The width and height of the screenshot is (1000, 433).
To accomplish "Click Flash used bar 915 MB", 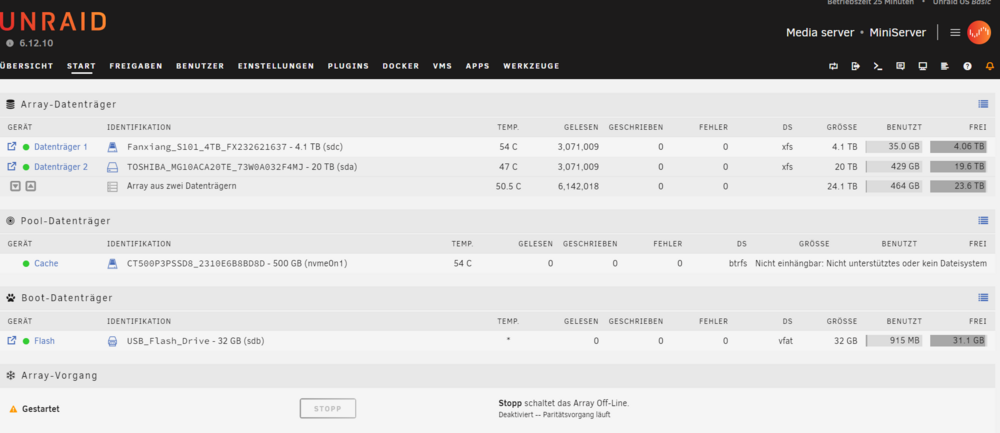I will pyautogui.click(x=893, y=341).
